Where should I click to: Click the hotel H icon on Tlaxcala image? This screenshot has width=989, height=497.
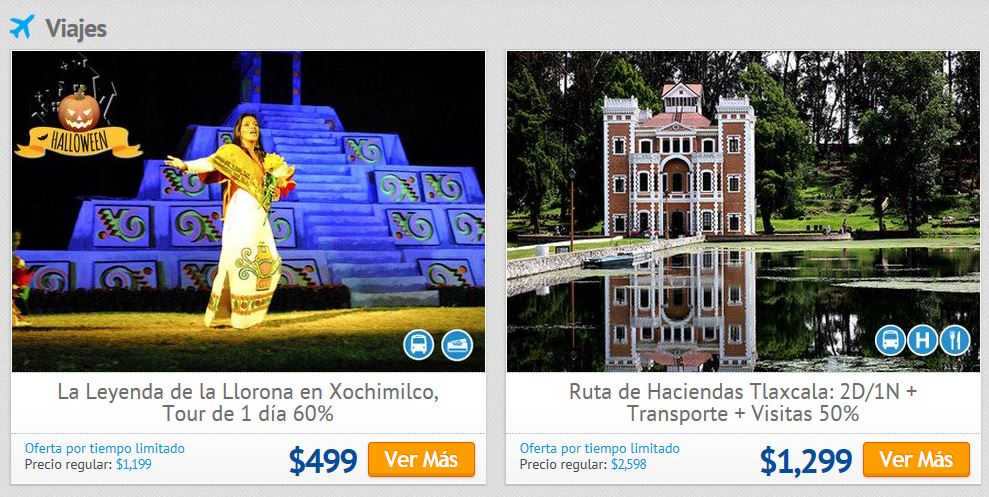click(x=923, y=341)
